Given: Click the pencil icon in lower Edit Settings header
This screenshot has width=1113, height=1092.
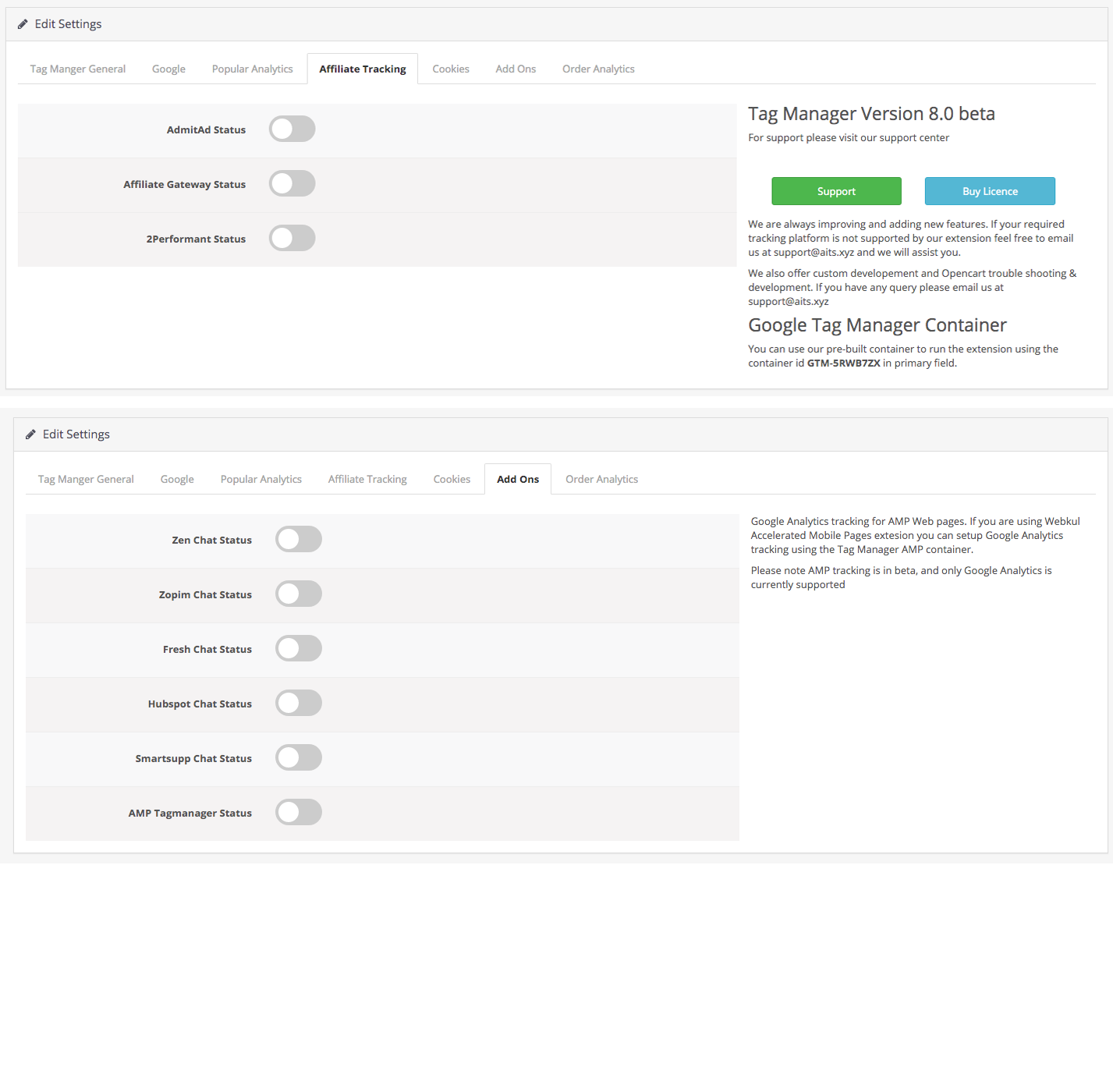Looking at the screenshot, I should tap(30, 434).
